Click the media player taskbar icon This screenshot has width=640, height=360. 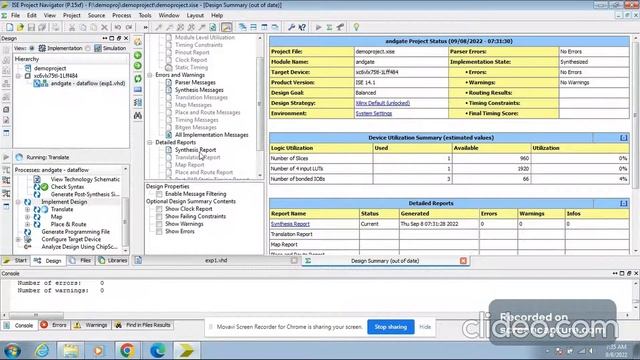(98, 350)
